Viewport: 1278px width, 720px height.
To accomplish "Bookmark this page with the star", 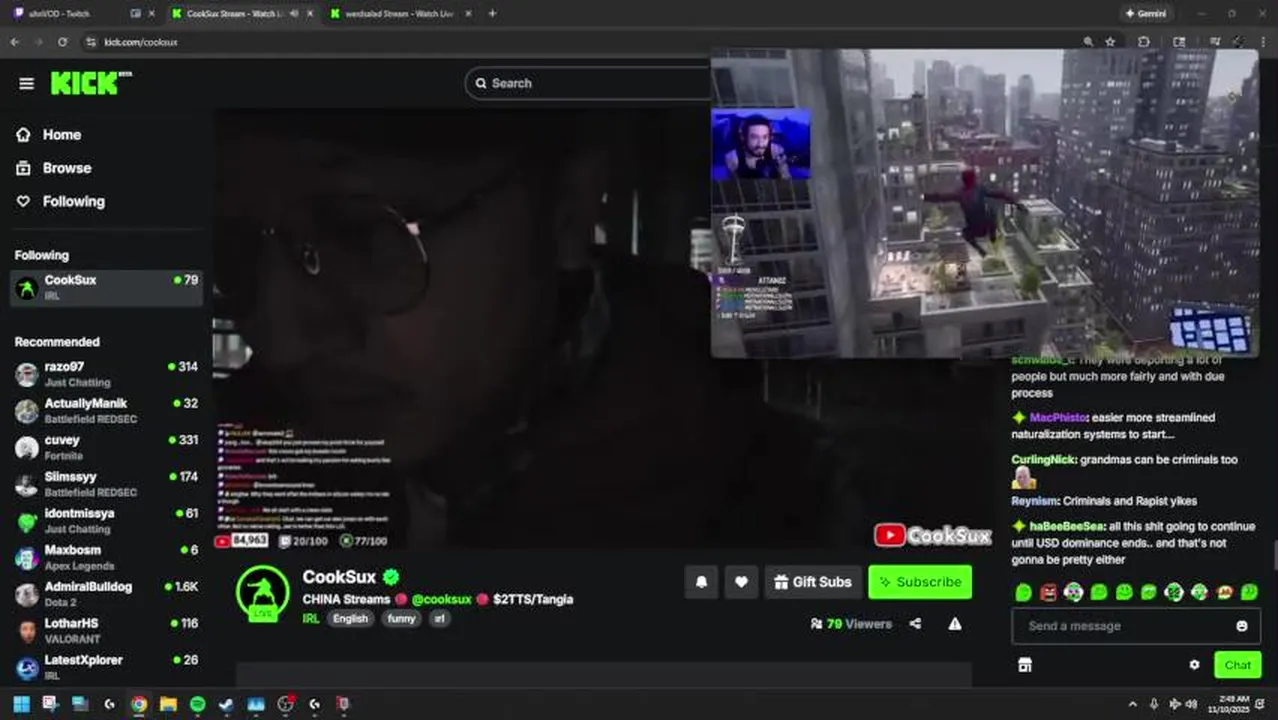I will click(x=1110, y=42).
